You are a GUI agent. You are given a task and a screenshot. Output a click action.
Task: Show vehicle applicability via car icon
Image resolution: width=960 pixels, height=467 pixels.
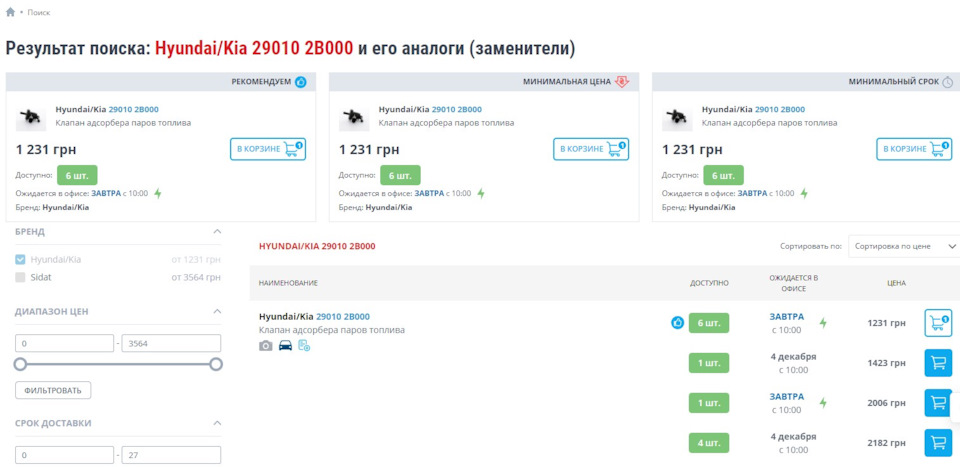pos(285,346)
